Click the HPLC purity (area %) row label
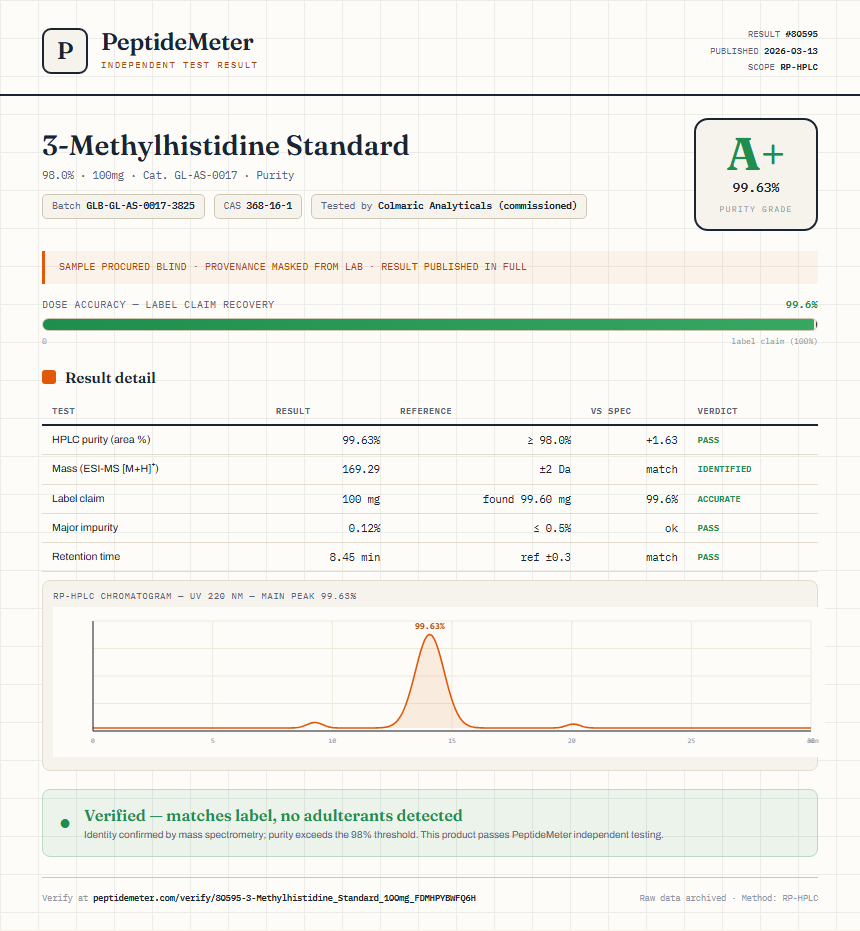 tap(101, 439)
